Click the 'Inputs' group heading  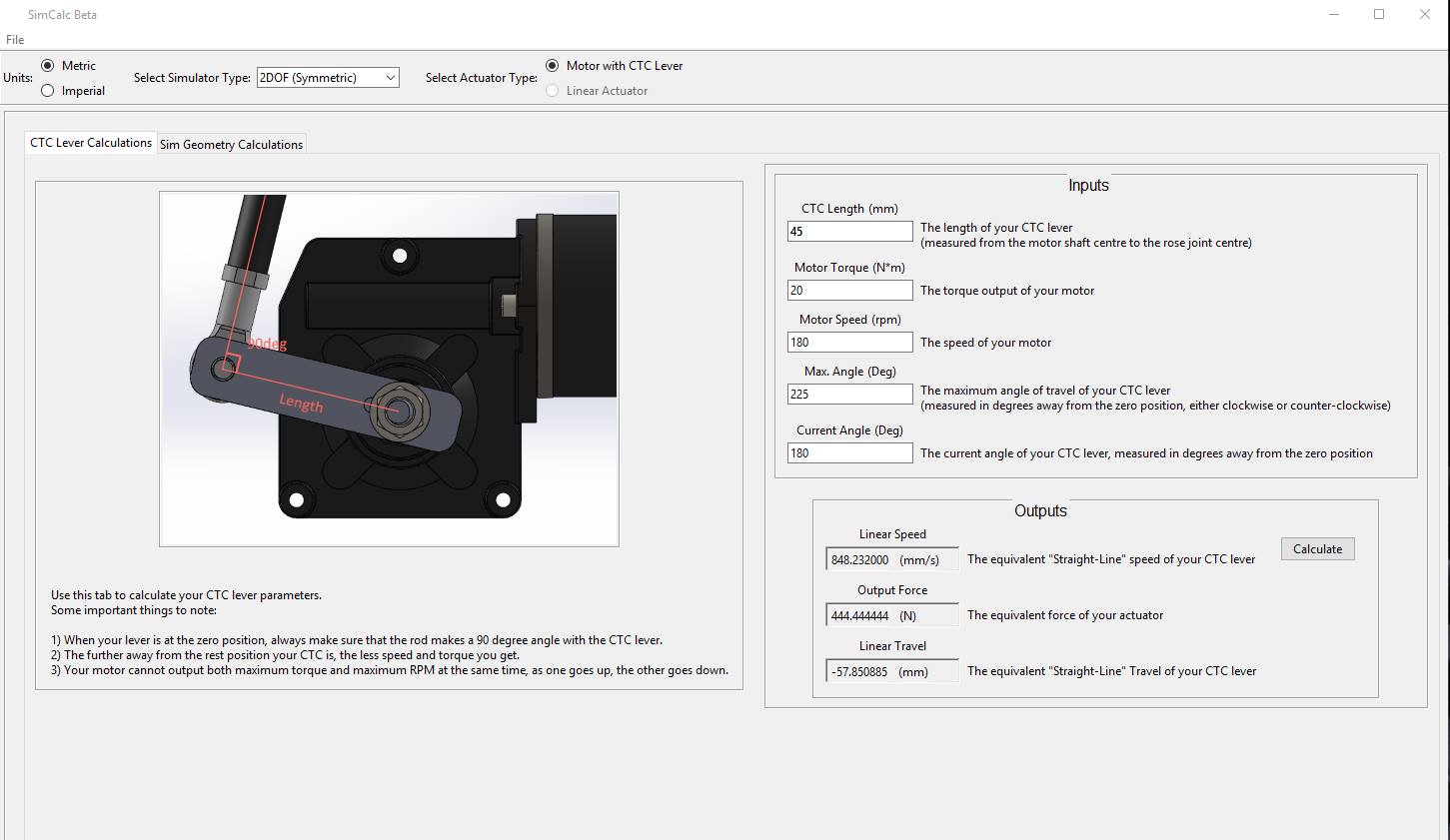(x=1088, y=185)
